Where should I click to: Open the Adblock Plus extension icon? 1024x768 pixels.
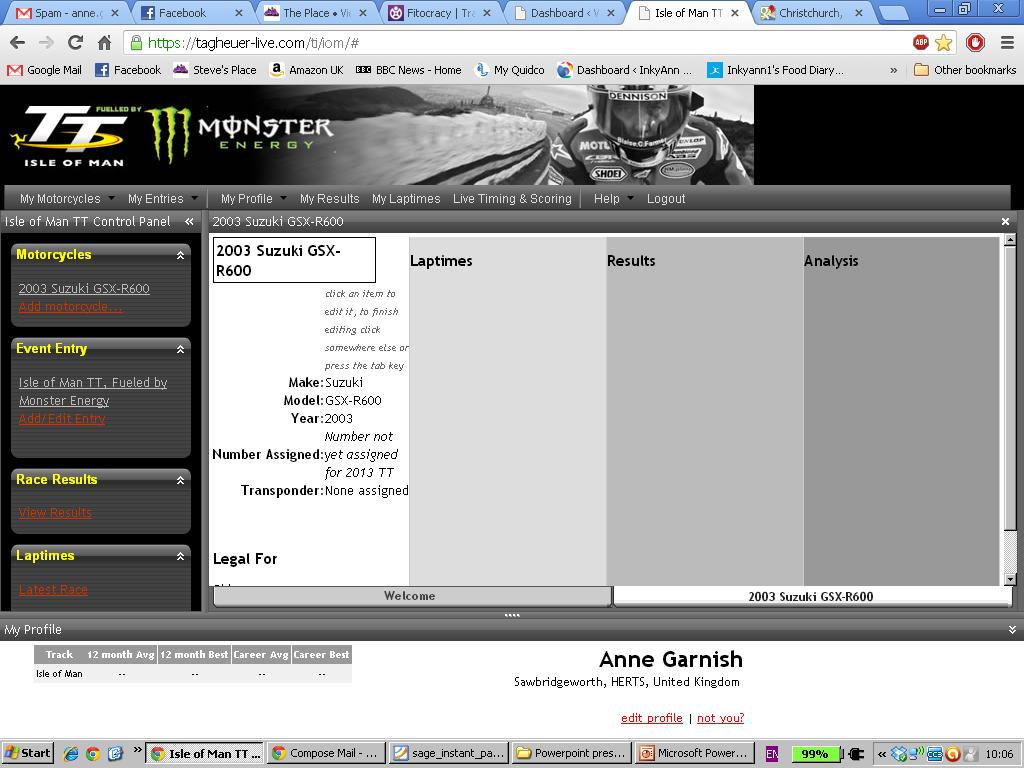coord(921,42)
